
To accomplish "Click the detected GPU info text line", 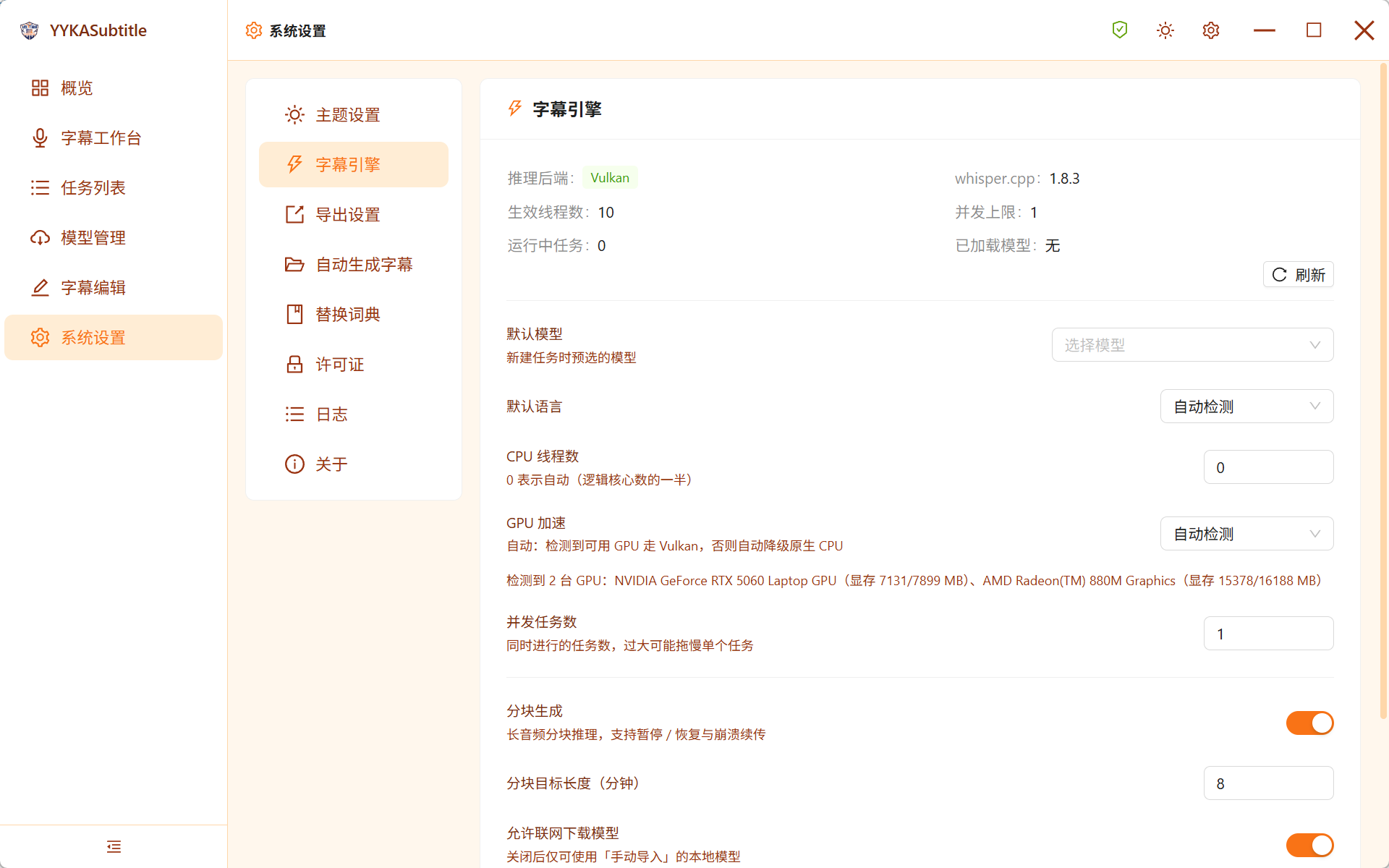I will tap(914, 581).
